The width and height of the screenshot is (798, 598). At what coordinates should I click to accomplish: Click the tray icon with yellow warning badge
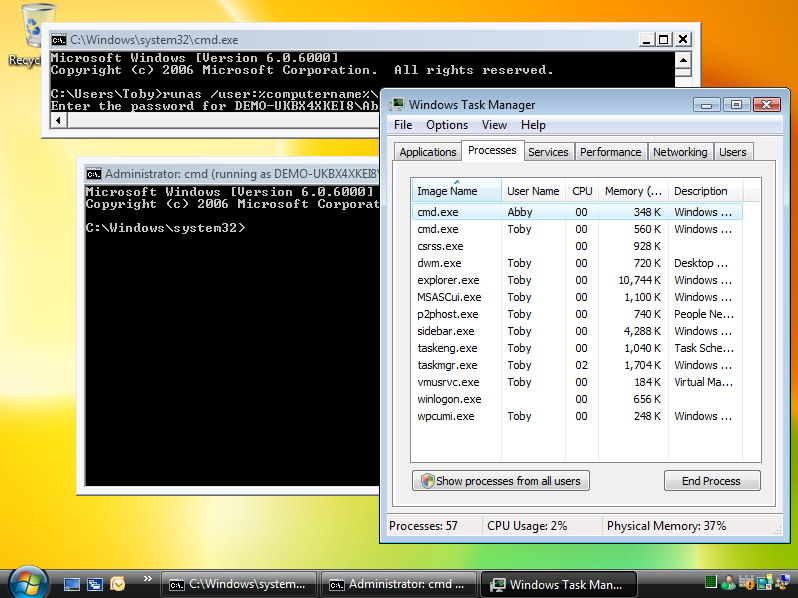pyautogui.click(x=746, y=582)
